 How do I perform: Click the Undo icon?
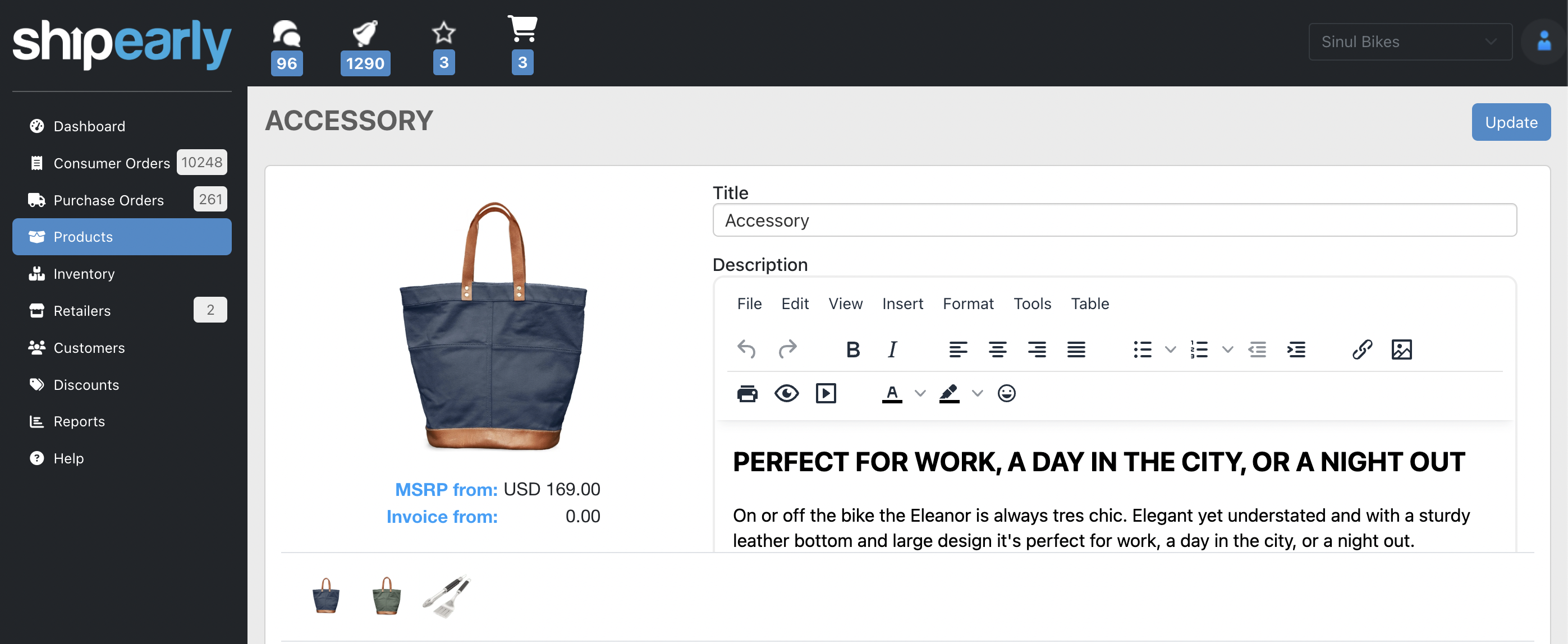tap(747, 348)
